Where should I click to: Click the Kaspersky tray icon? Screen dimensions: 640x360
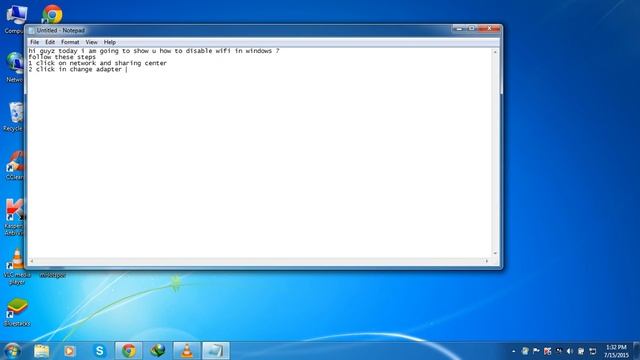547,351
